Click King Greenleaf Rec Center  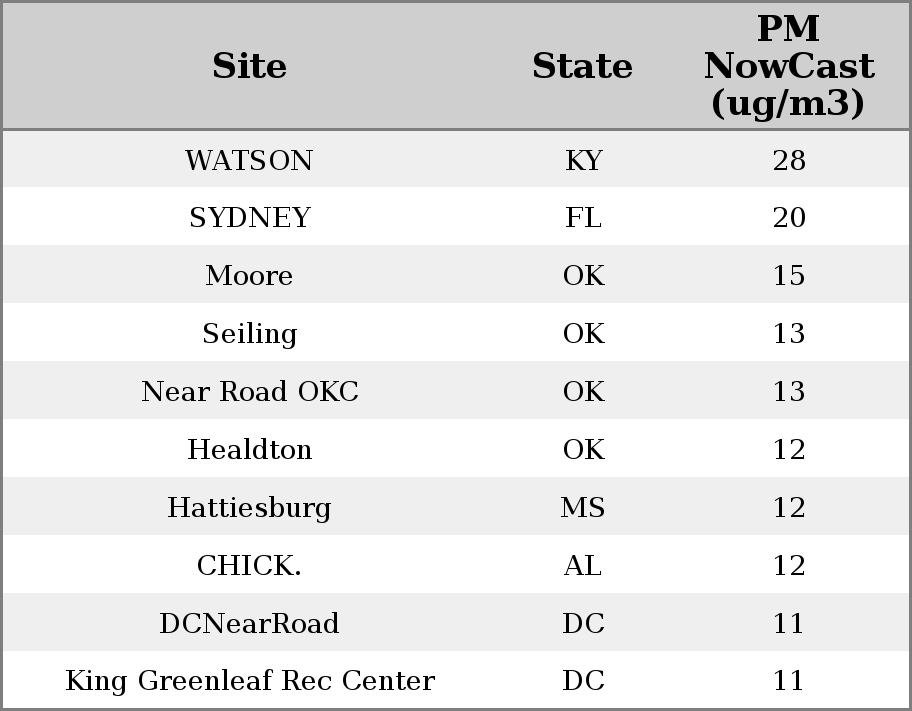(x=249, y=681)
